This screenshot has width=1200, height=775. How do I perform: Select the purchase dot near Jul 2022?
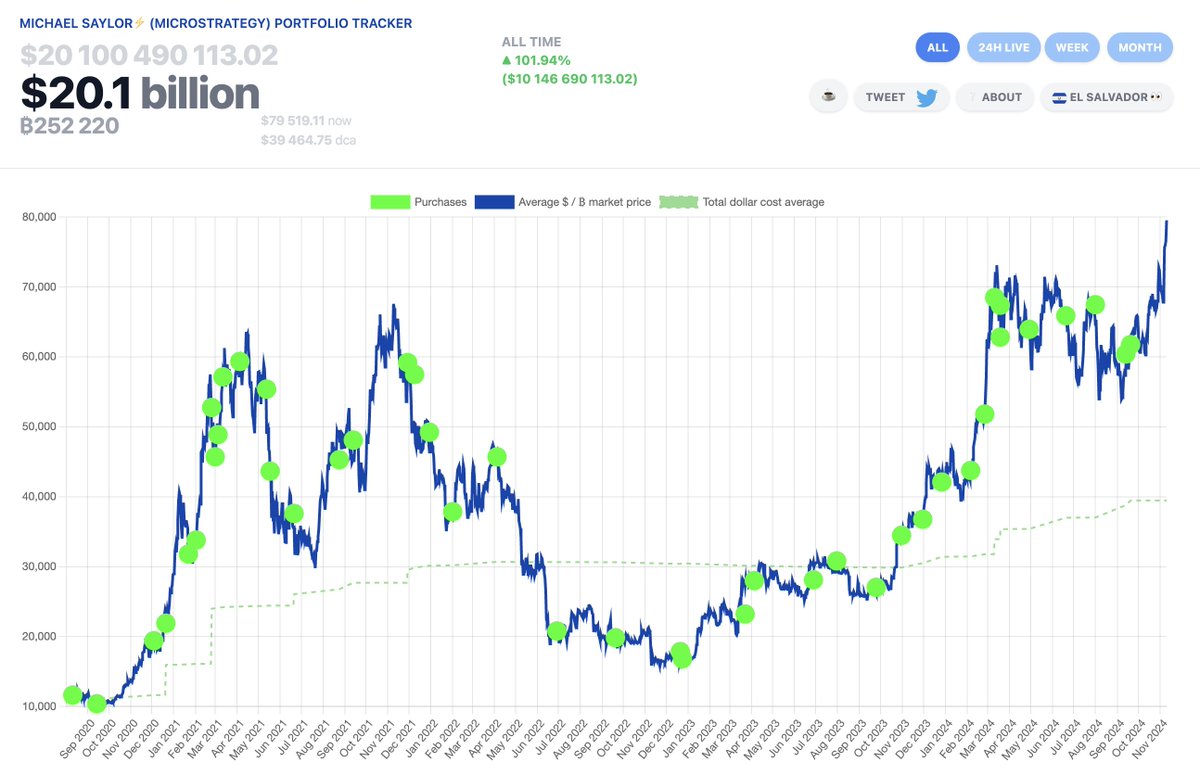click(x=557, y=631)
